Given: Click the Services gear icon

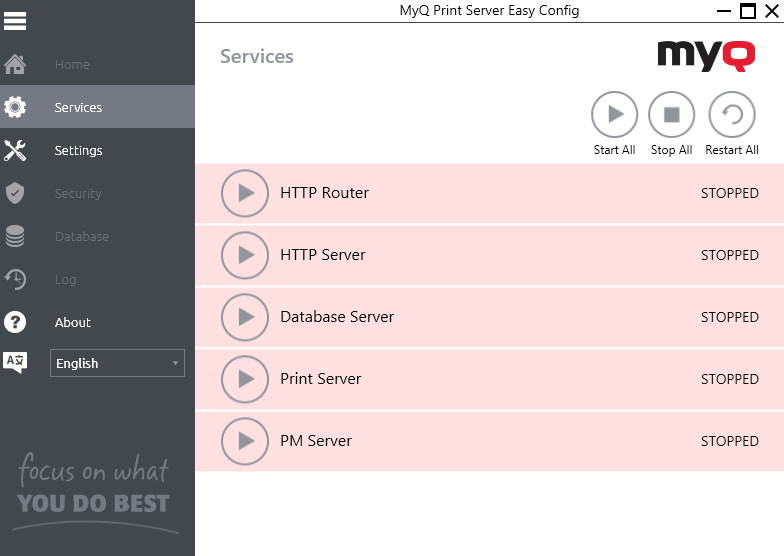Looking at the screenshot, I should pos(15,107).
